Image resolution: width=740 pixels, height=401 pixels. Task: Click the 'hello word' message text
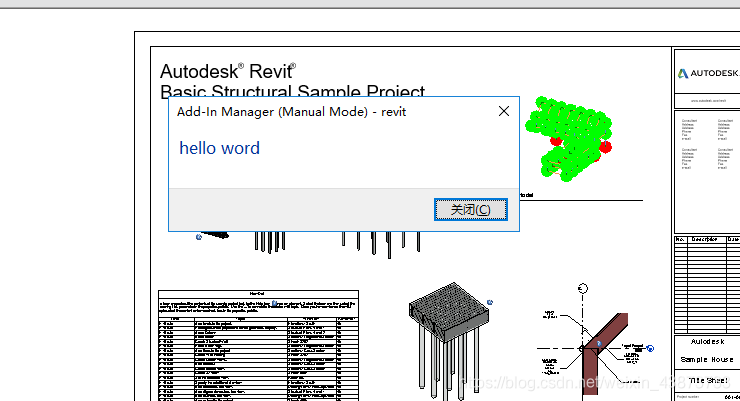pos(219,148)
